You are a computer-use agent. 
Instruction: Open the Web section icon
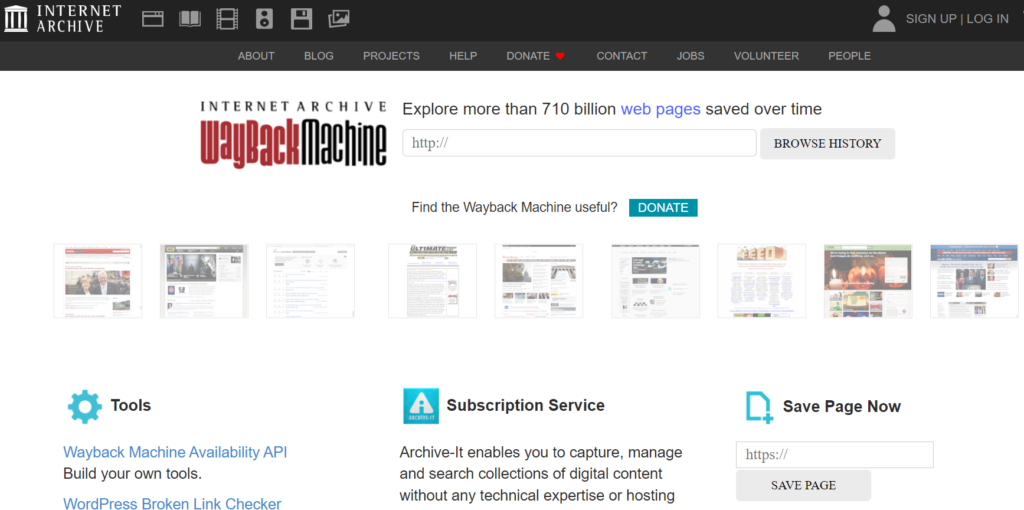(152, 18)
